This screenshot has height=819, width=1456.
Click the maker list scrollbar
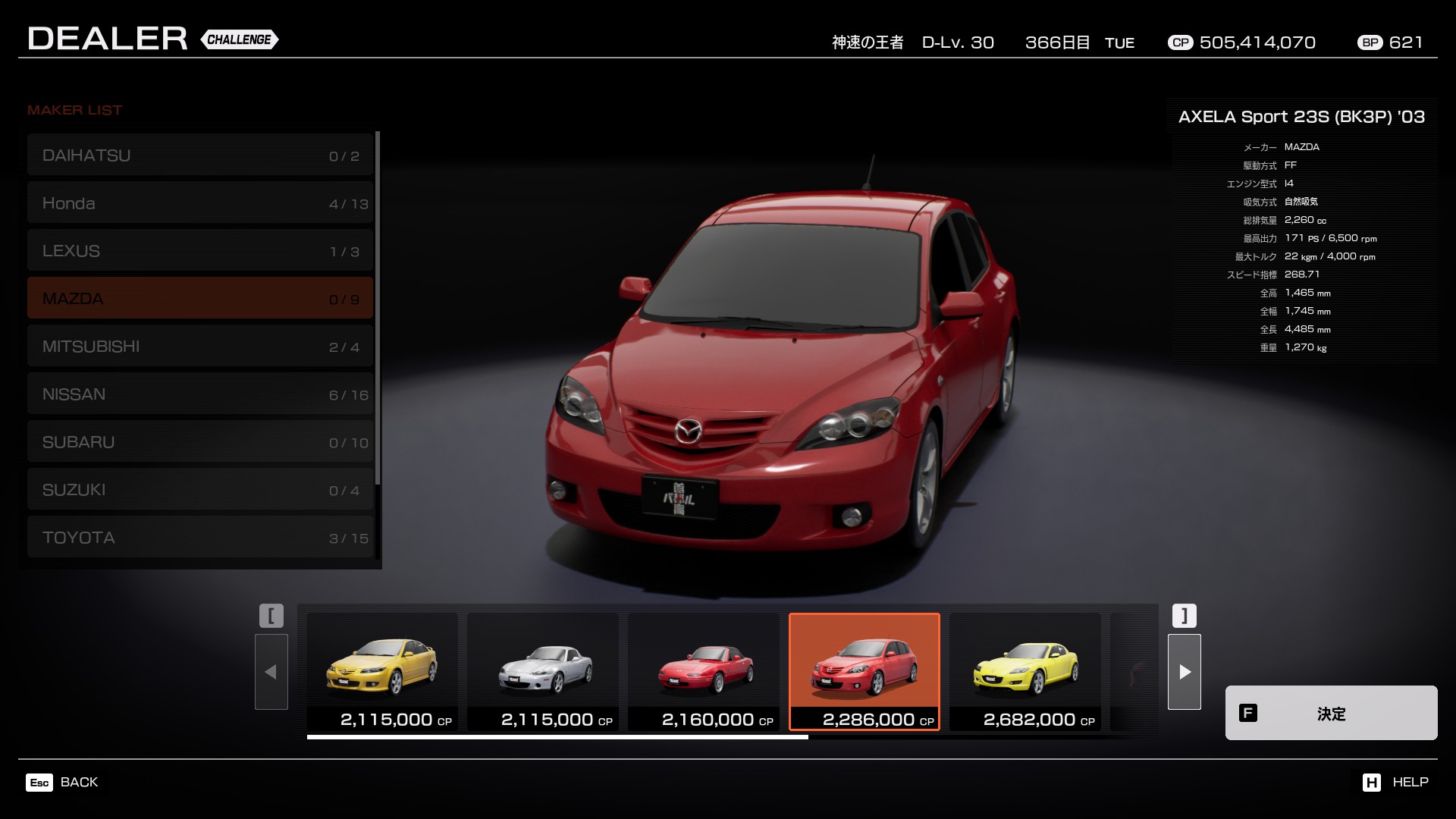[x=378, y=307]
